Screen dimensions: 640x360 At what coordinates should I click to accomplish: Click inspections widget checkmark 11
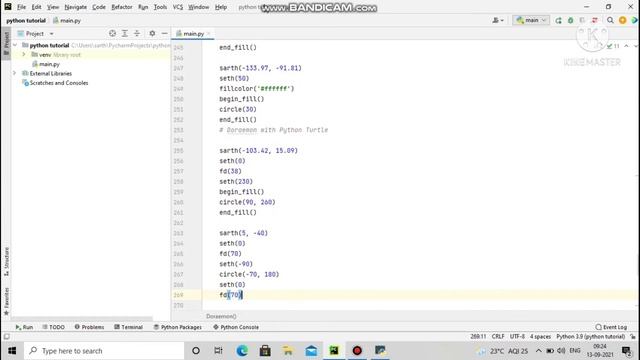613,46
